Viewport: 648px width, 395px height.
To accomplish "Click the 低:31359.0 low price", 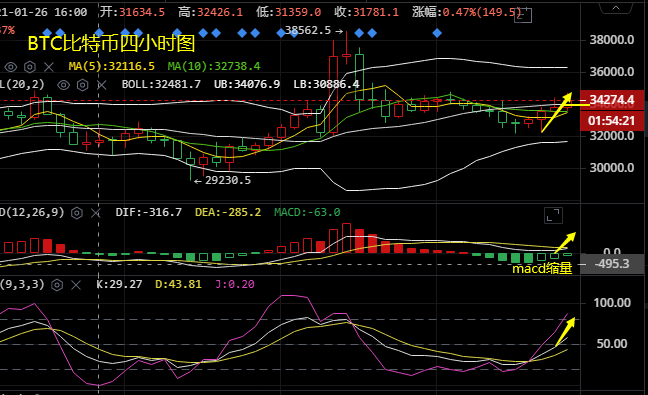I will [x=288, y=12].
